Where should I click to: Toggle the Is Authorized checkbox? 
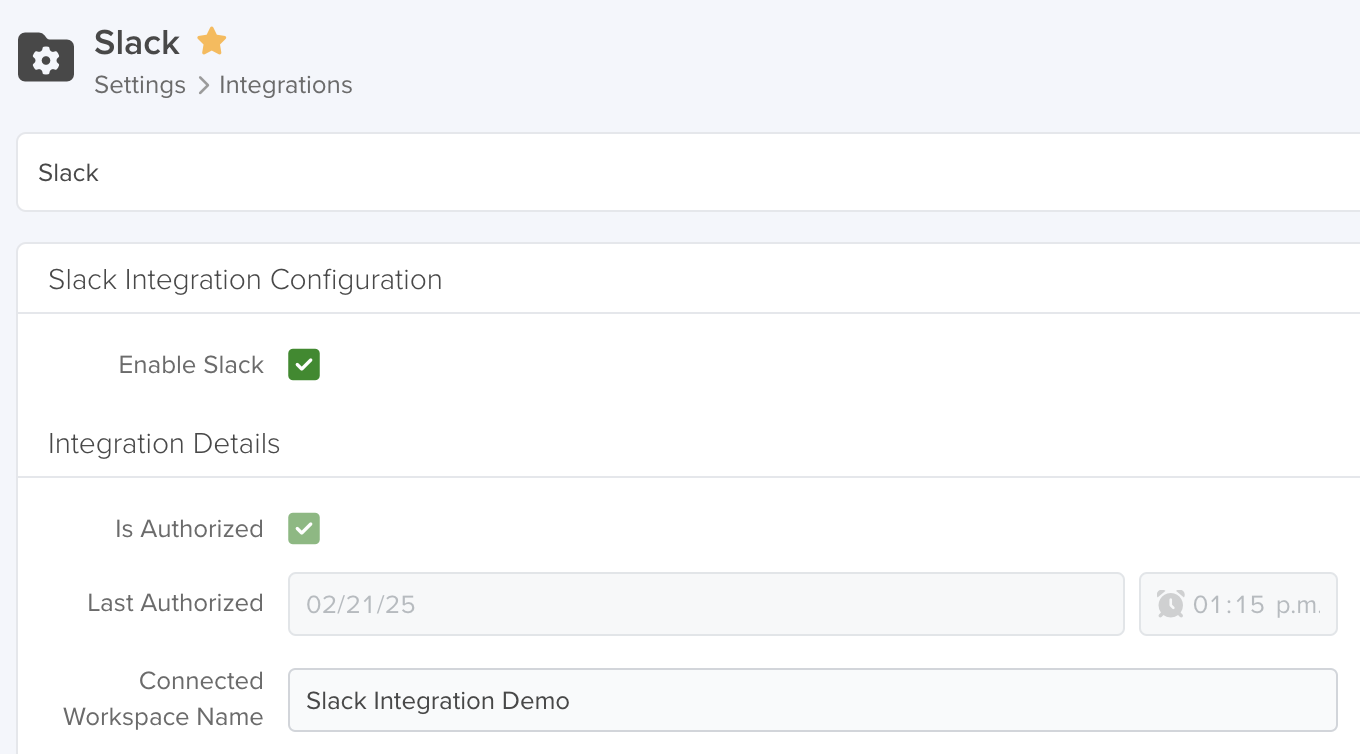(x=303, y=528)
